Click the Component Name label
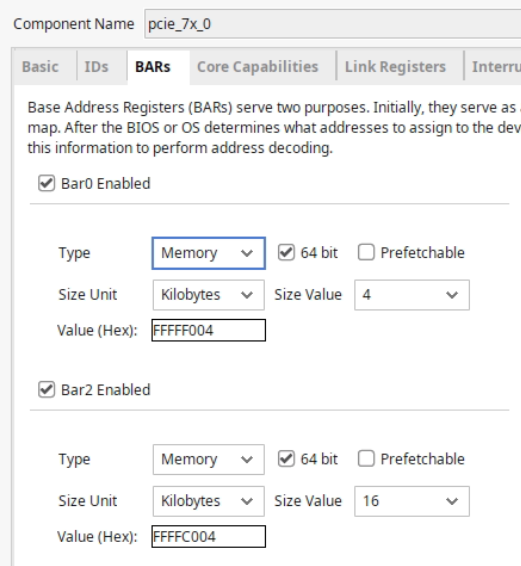521x566 pixels. (x=74, y=24)
